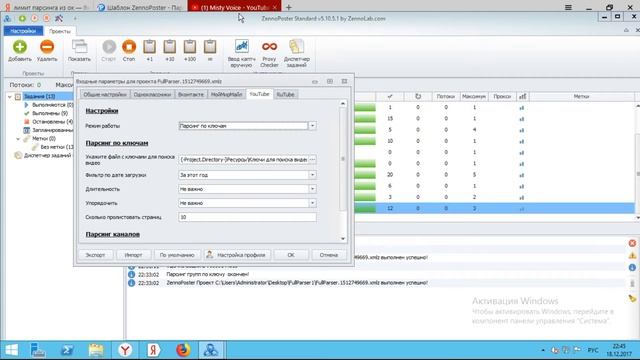Open Длительность dropdown
Viewport: 640px width, 360px height.
(312, 189)
